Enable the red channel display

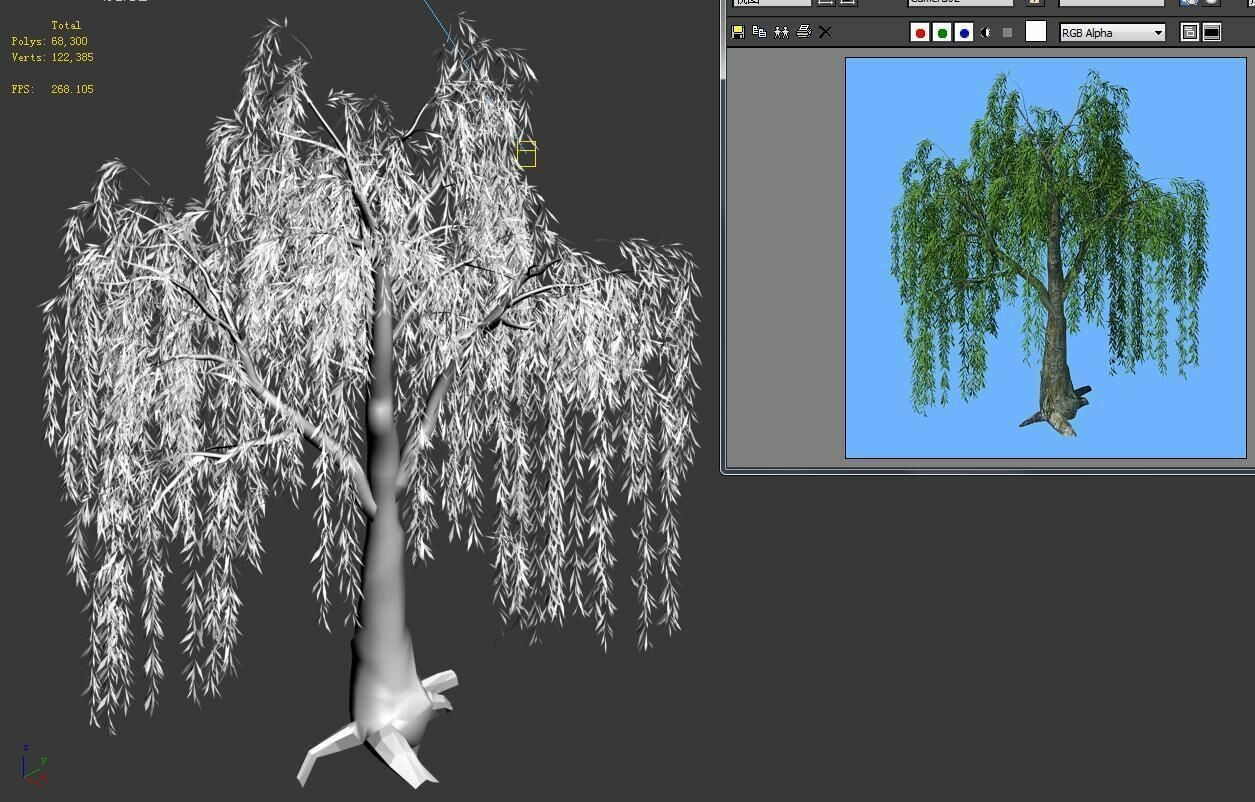[919, 31]
